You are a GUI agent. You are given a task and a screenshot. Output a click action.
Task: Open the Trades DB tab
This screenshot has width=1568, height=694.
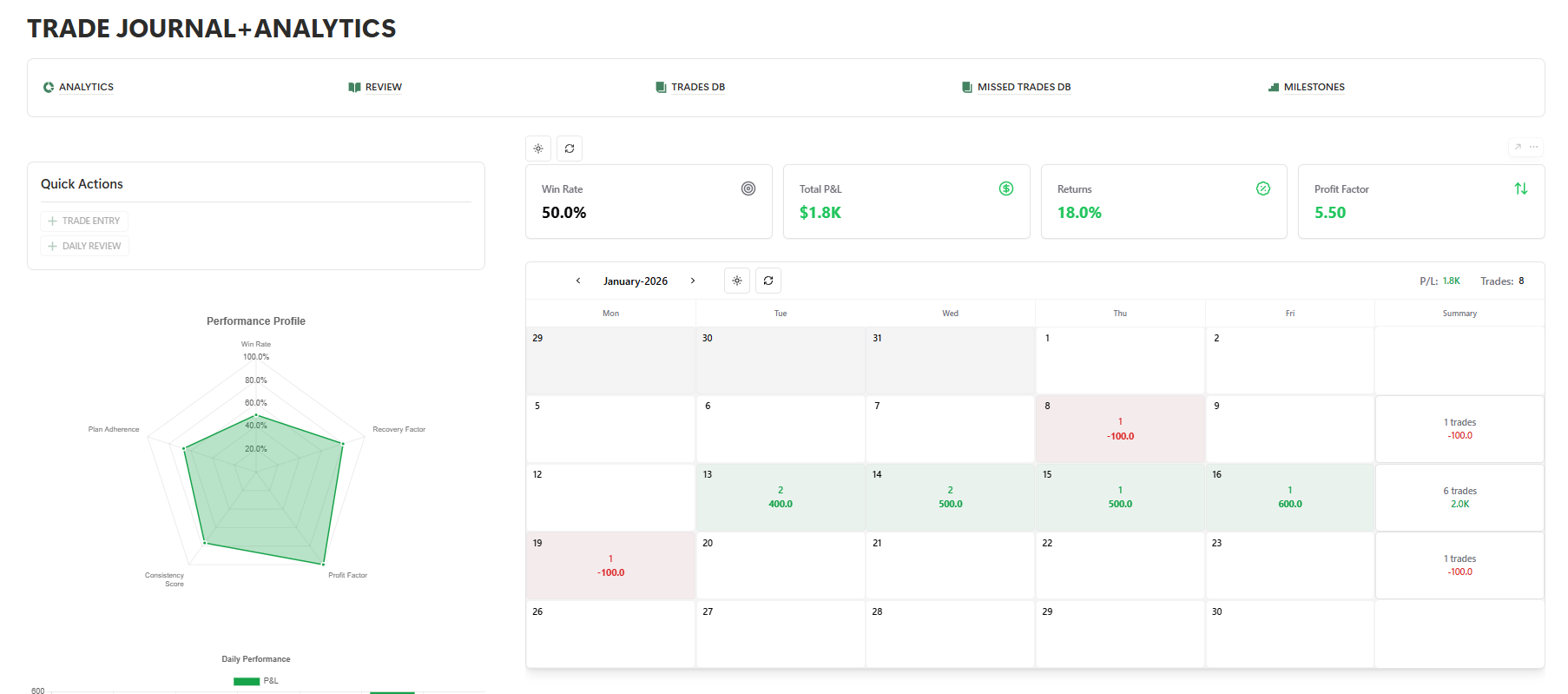tap(690, 87)
